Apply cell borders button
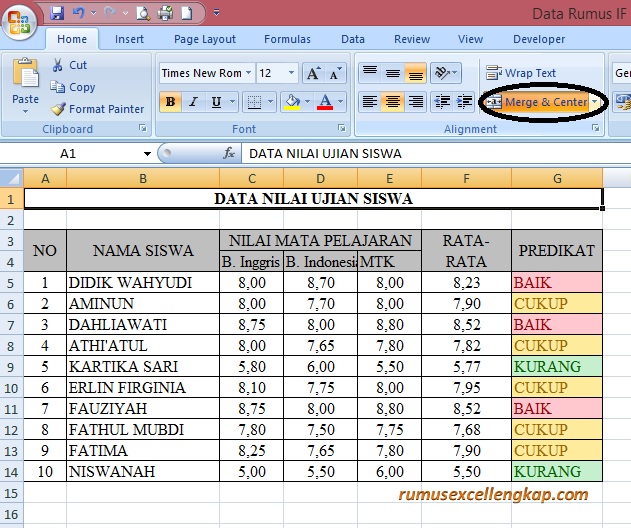Screen dimensions: 631x528 click(254, 102)
